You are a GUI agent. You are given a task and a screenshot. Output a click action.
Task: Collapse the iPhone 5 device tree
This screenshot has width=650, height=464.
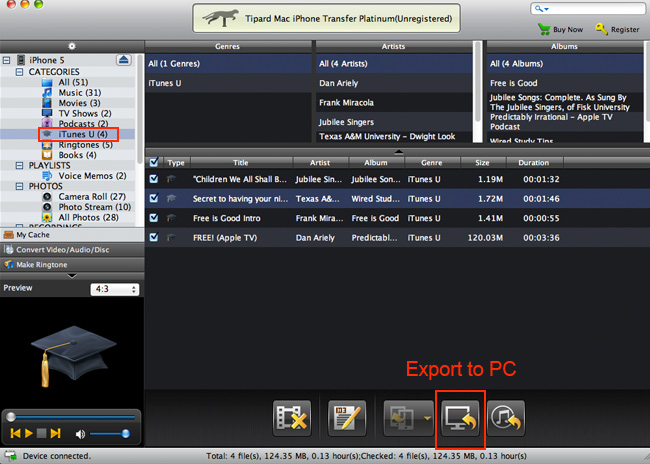point(6,61)
